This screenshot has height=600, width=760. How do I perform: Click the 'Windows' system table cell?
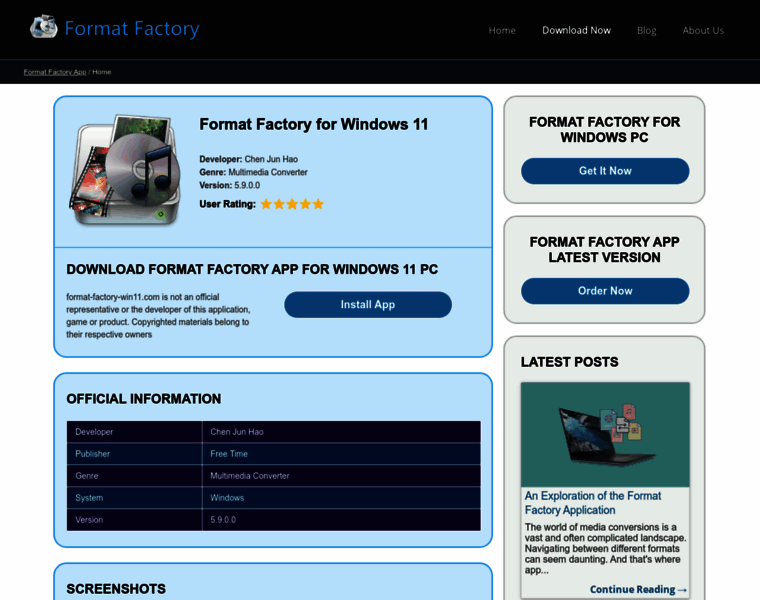(341, 498)
